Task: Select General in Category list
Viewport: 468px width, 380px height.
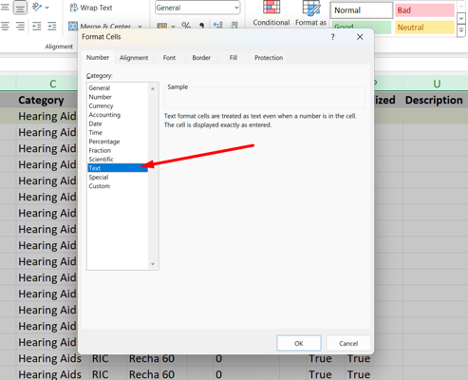Action: click(118, 88)
